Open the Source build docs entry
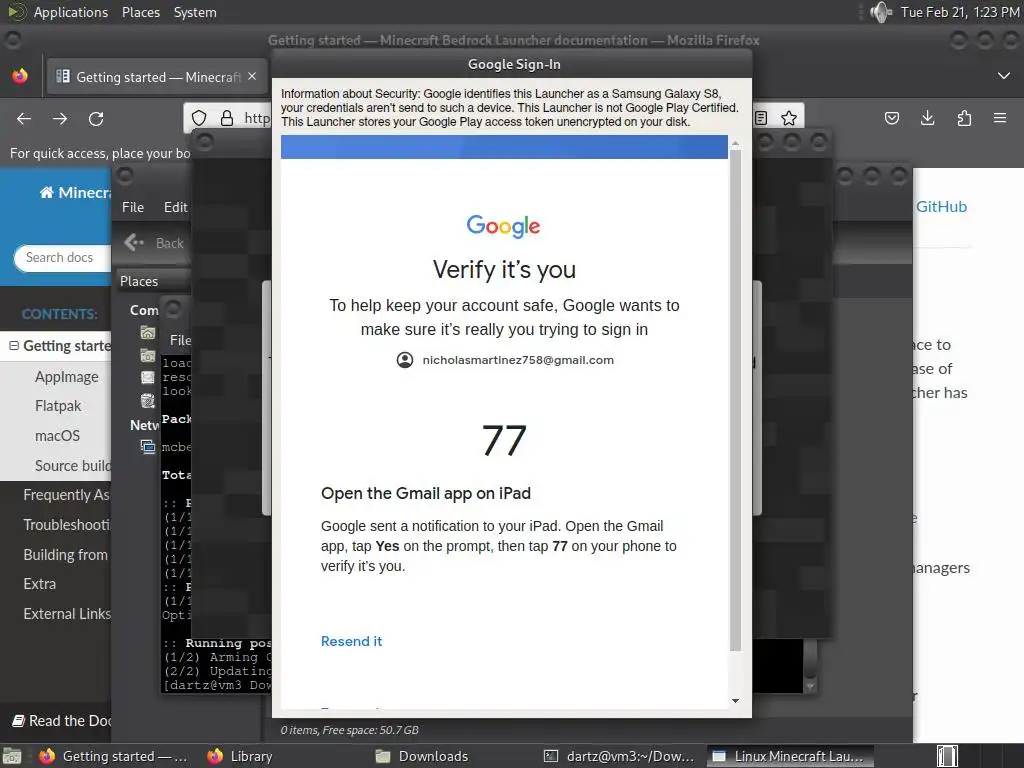Image resolution: width=1024 pixels, height=768 pixels. 72,466
